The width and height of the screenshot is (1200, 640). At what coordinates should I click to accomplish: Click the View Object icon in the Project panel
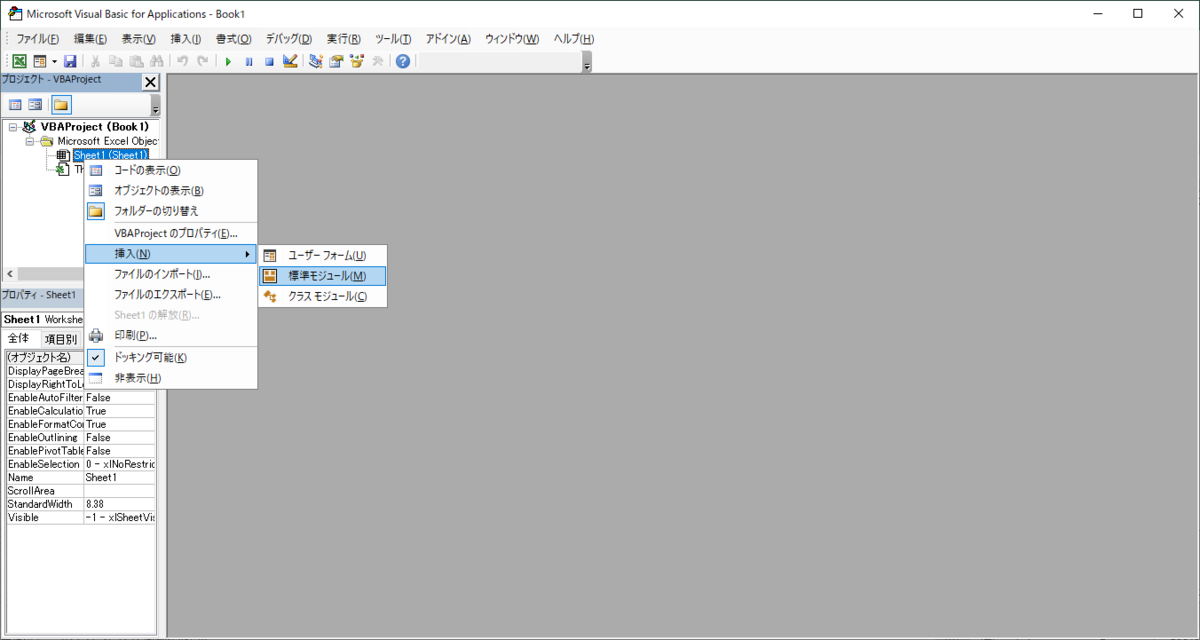pyautogui.click(x=36, y=105)
